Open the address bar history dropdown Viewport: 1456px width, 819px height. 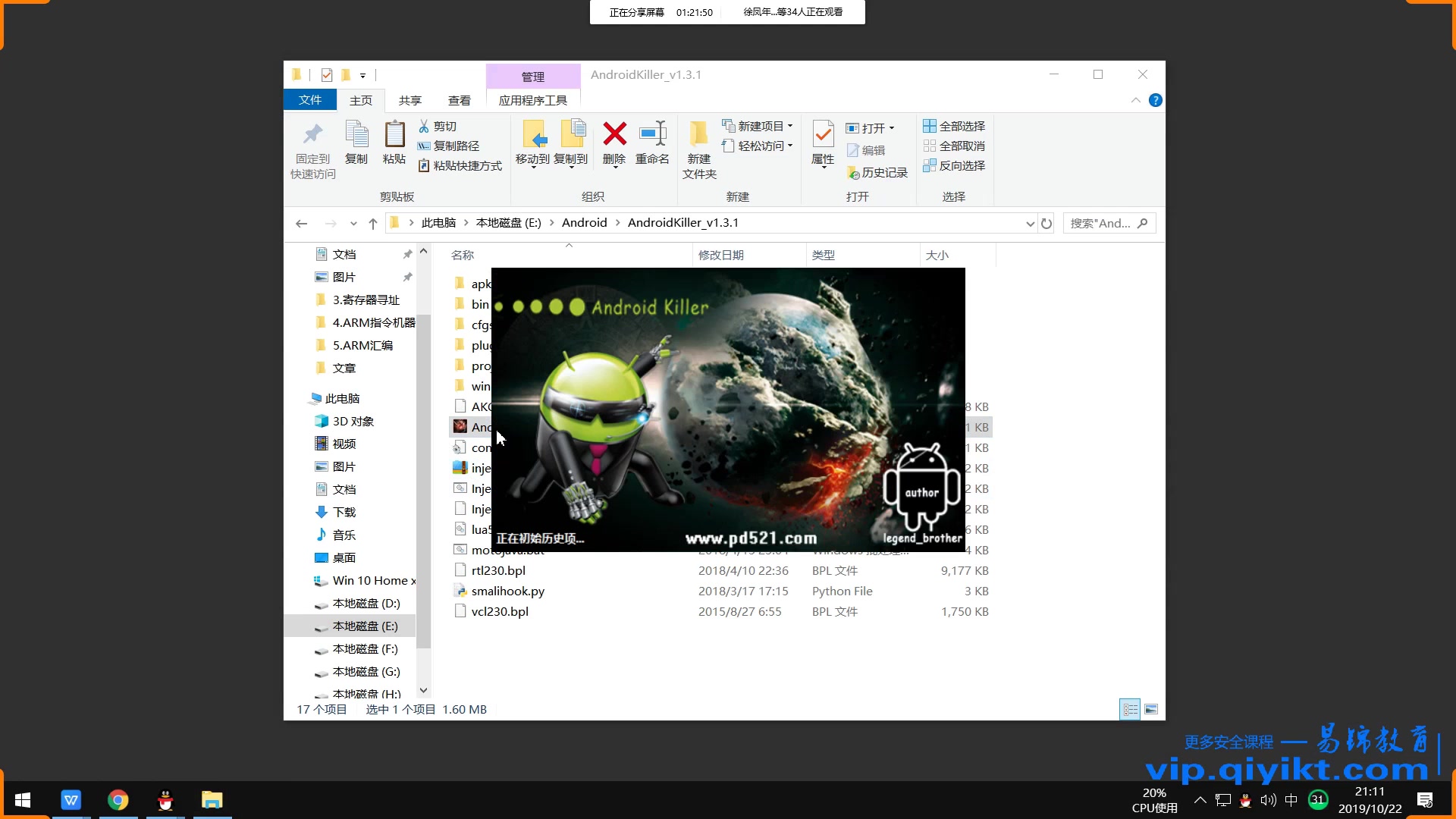tap(1030, 223)
